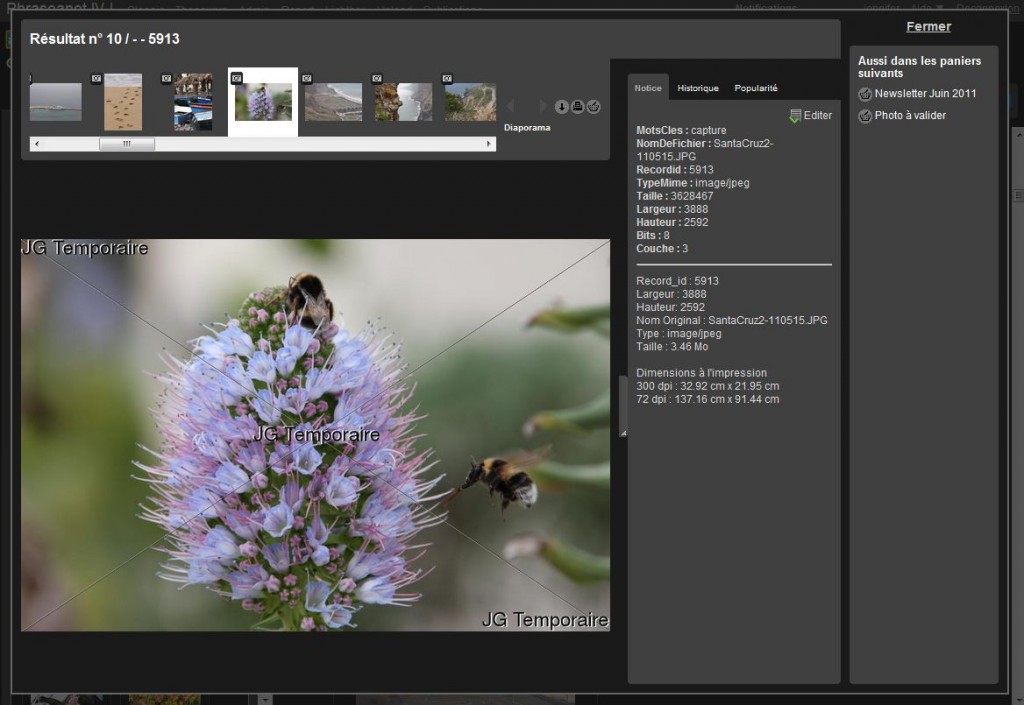Select the footprints in sand thumbnail
The image size is (1024, 705).
(x=123, y=103)
